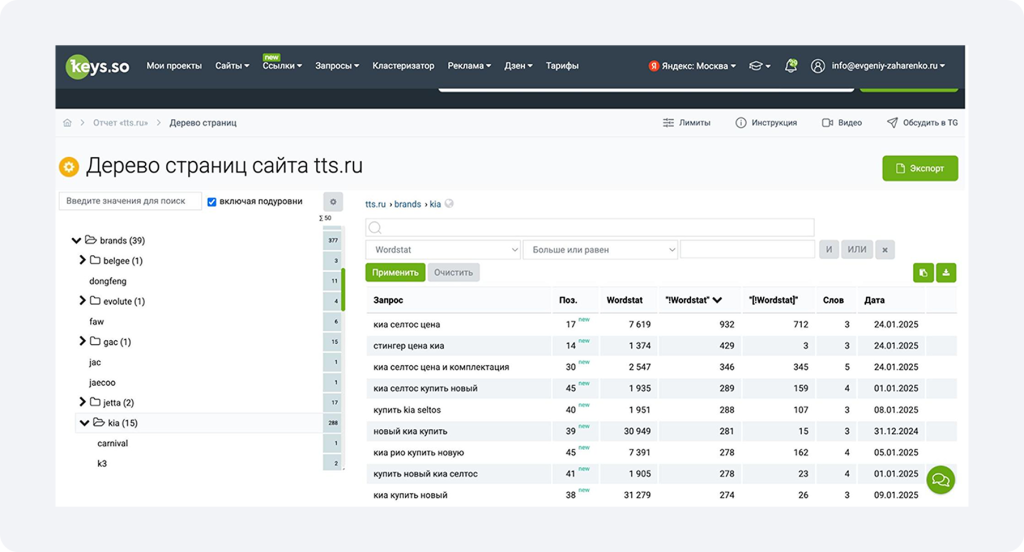Sort by the "!Wordstat" column header

(x=694, y=300)
